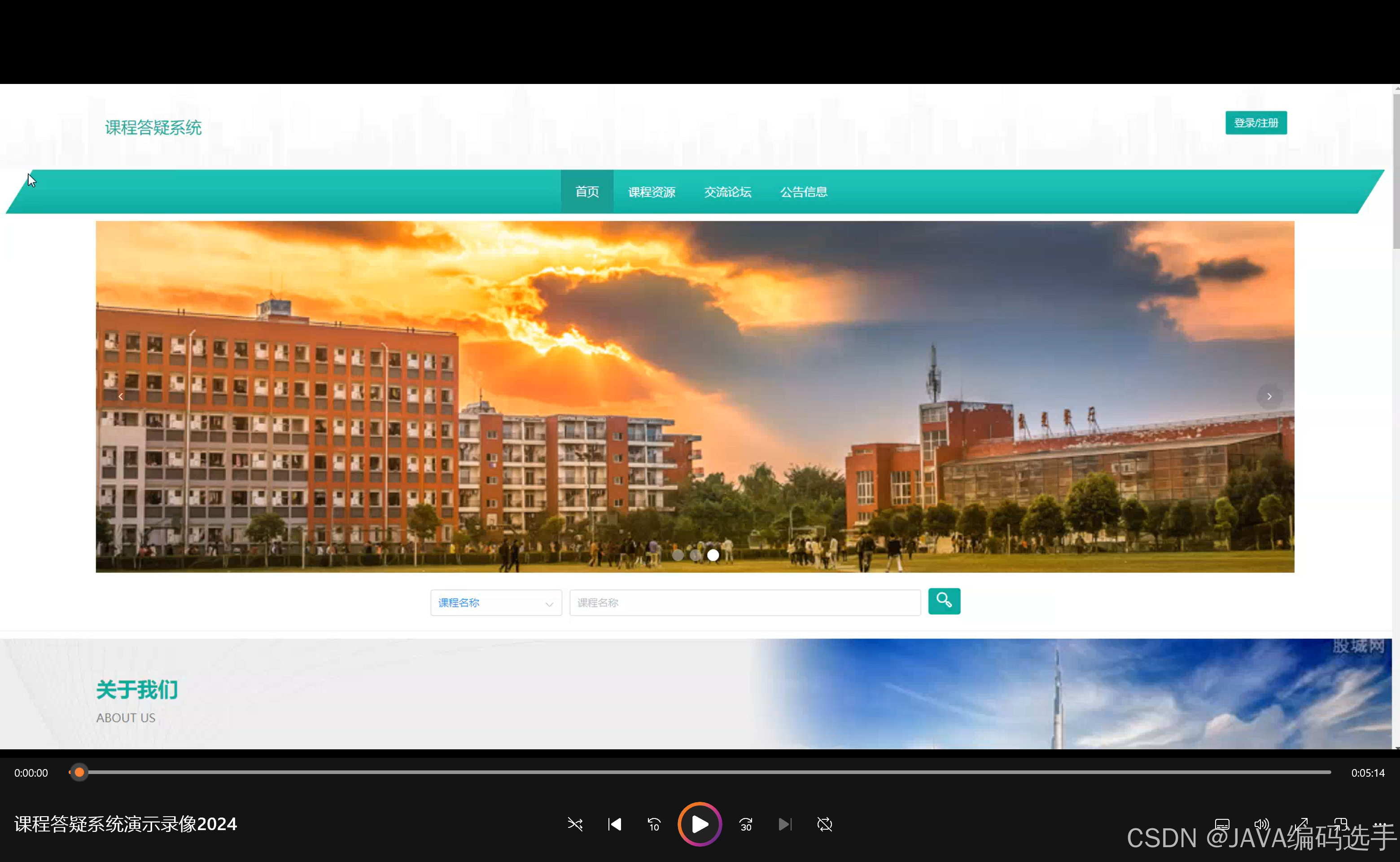
Task: Click the 登录/注册 button
Action: [x=1256, y=123]
